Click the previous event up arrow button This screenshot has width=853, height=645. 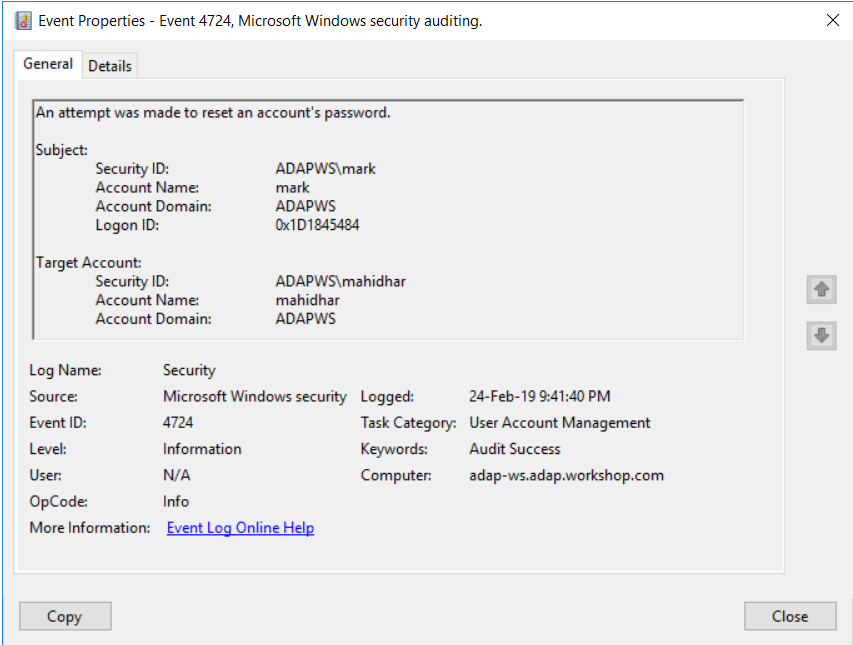(x=821, y=289)
